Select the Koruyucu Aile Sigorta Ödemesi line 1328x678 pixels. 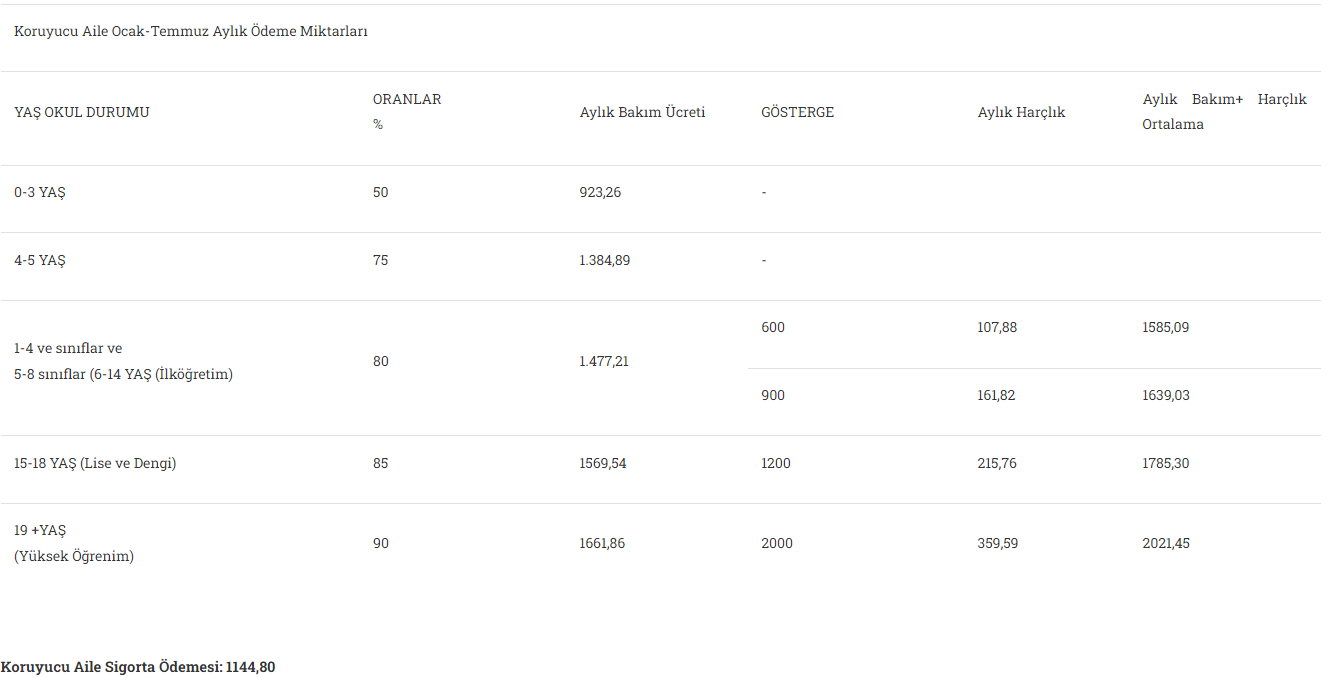click(138, 667)
